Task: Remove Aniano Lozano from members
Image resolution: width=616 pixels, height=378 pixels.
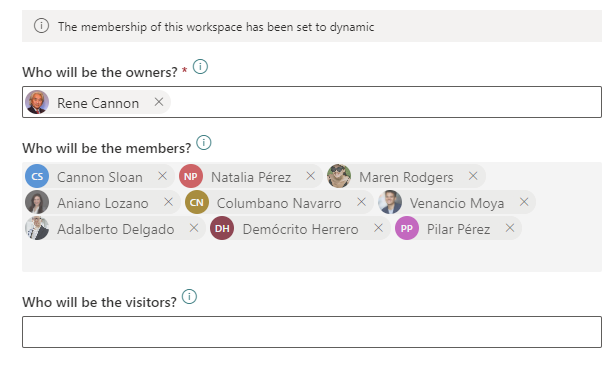Action: click(169, 202)
